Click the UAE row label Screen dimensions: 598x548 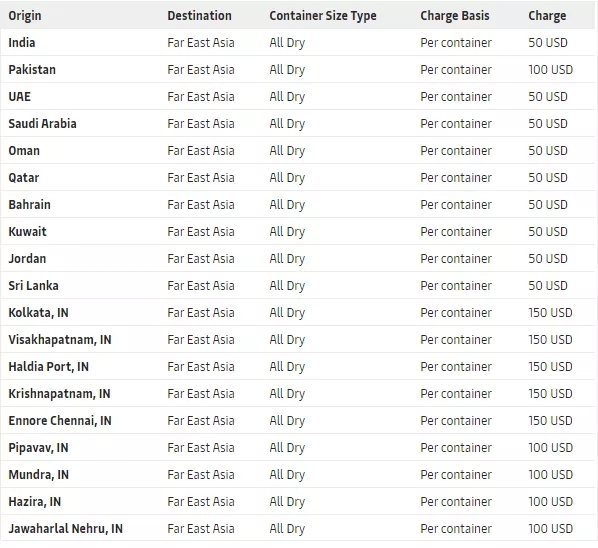[x=19, y=96]
